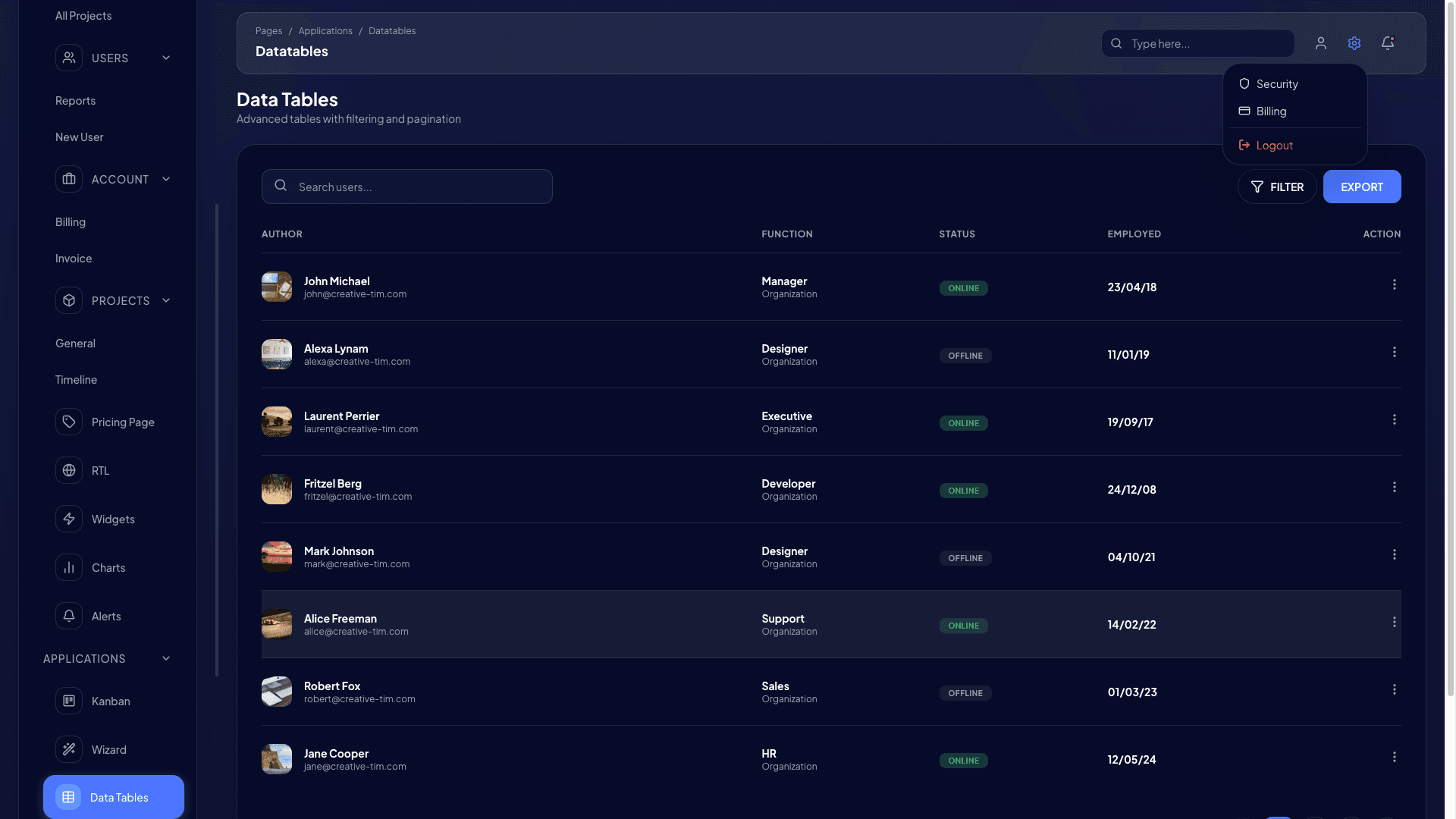Screen dimensions: 1456x819
Task: Open the Charts section icon in sidebar
Action: click(69, 567)
